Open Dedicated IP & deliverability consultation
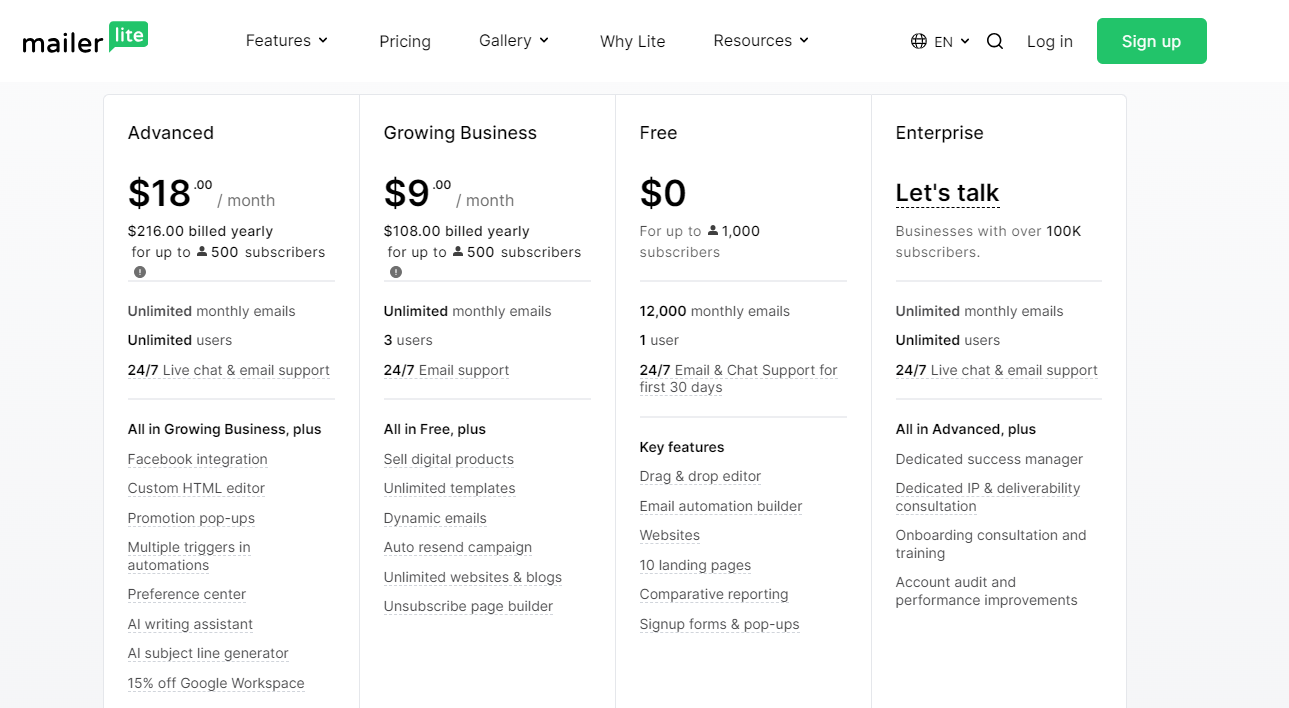Screen dimensions: 1289x708 coord(987,496)
